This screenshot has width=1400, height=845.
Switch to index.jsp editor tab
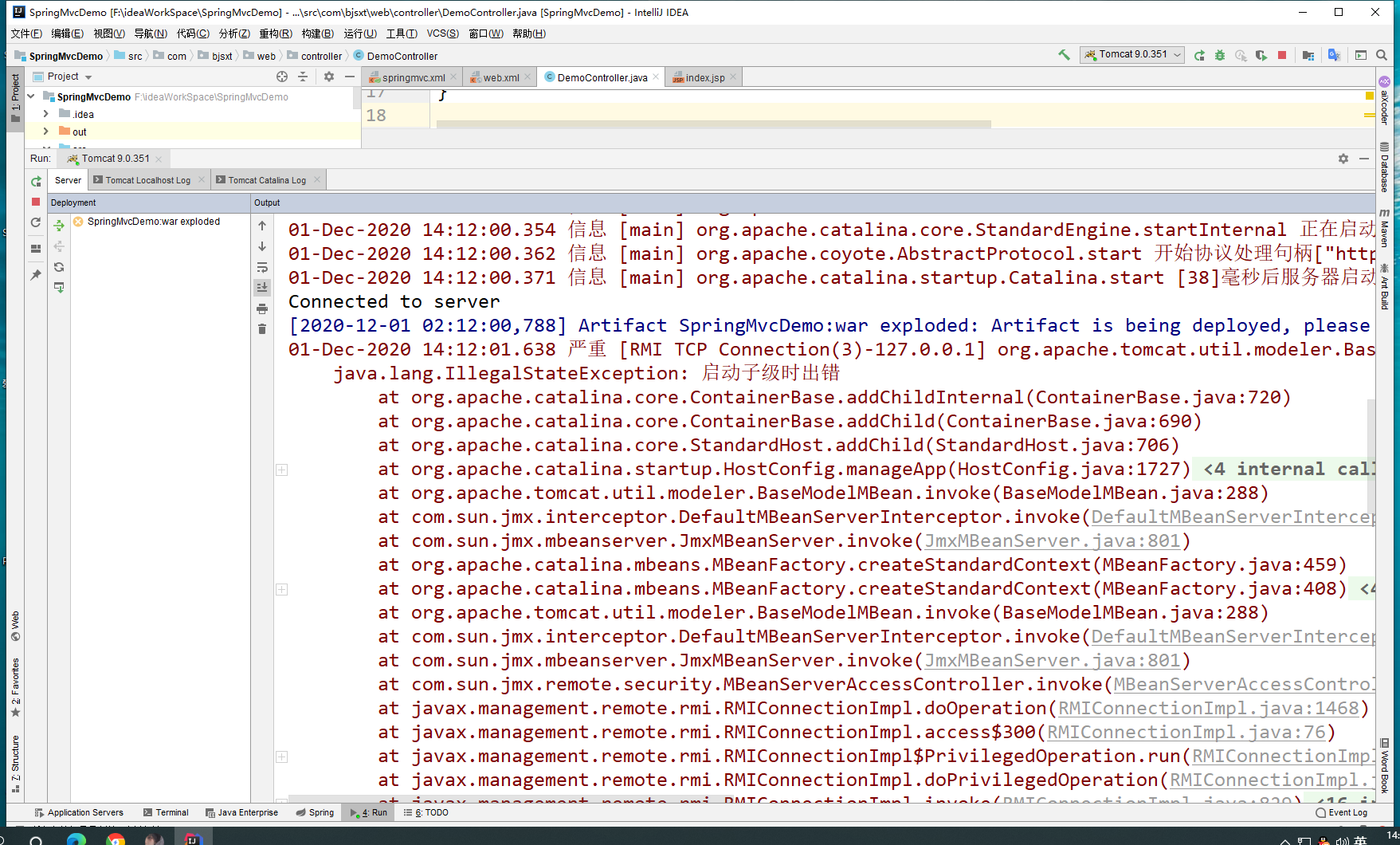[705, 77]
